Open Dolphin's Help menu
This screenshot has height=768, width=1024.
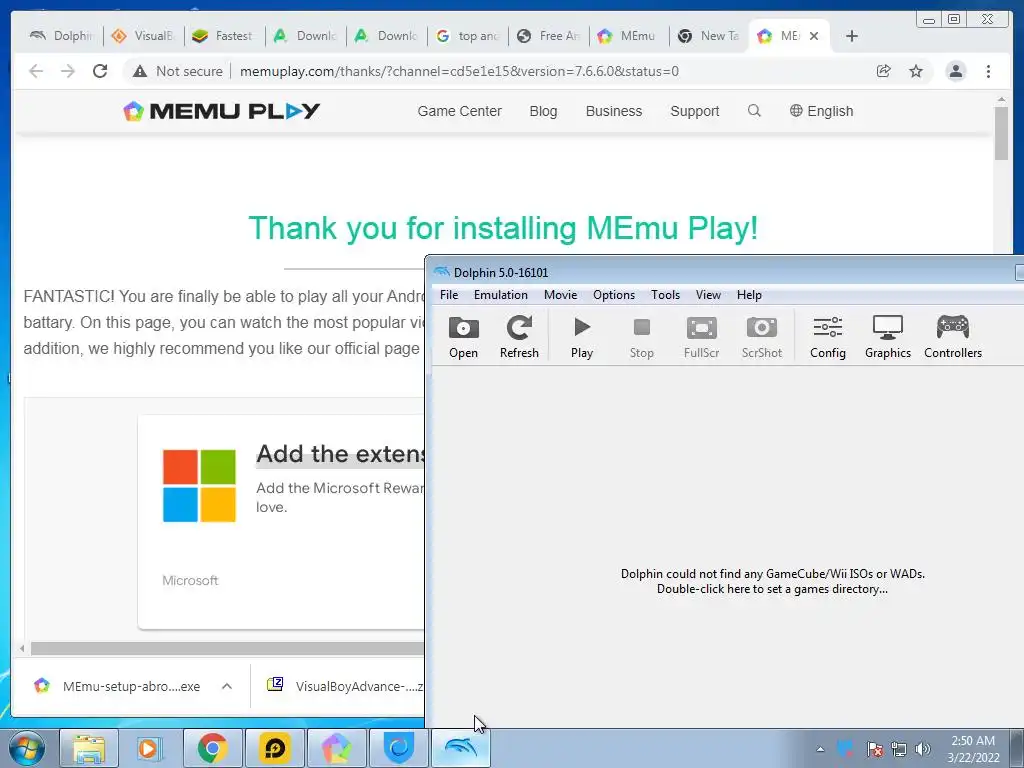tap(749, 295)
